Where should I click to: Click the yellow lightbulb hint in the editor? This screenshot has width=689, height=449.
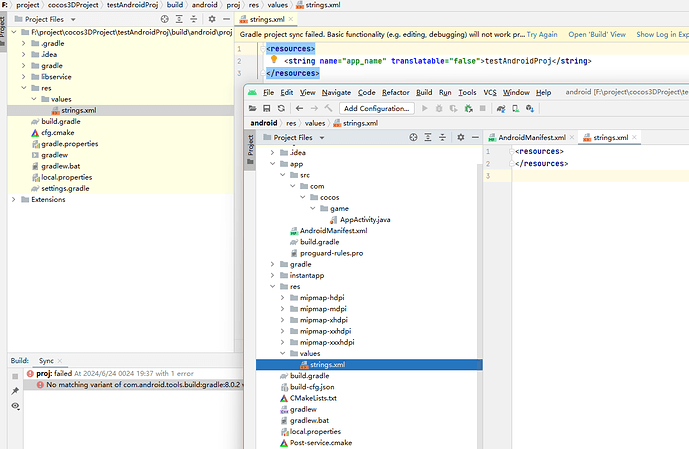274,60
